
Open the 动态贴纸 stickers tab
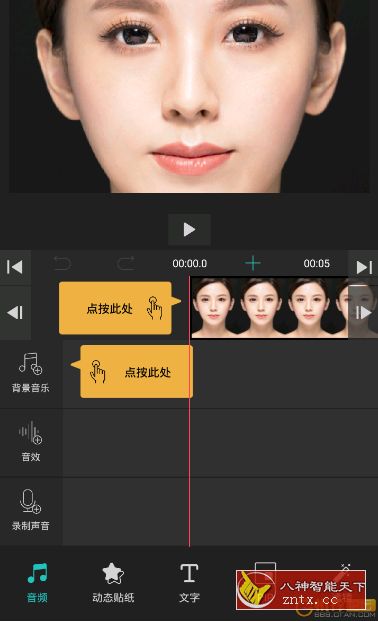(113, 582)
